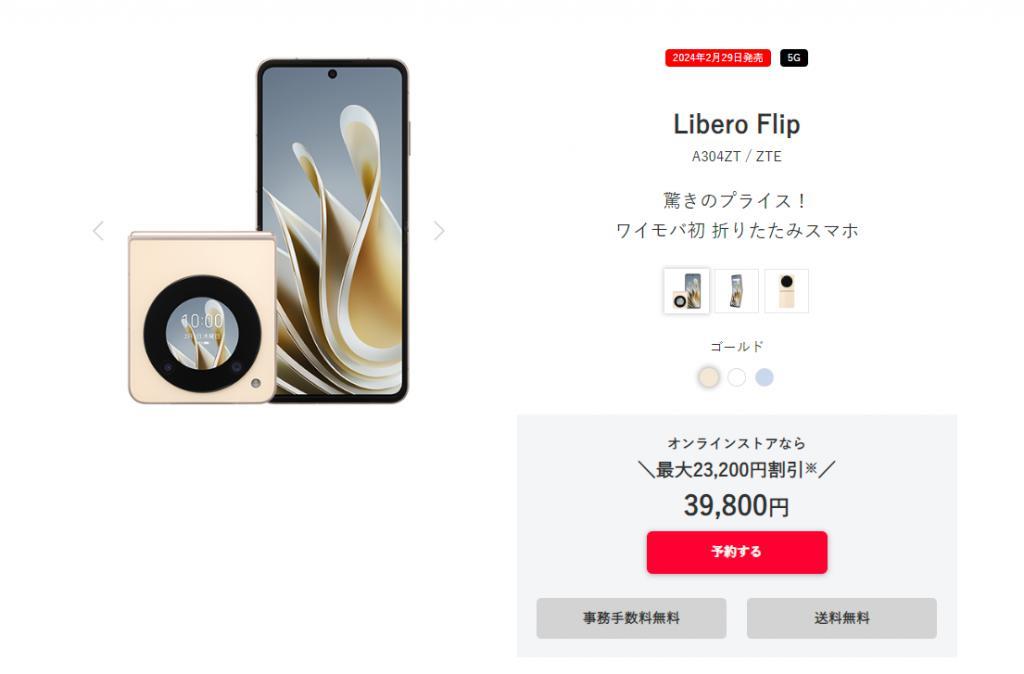Click the 送料無料 button

click(x=842, y=618)
